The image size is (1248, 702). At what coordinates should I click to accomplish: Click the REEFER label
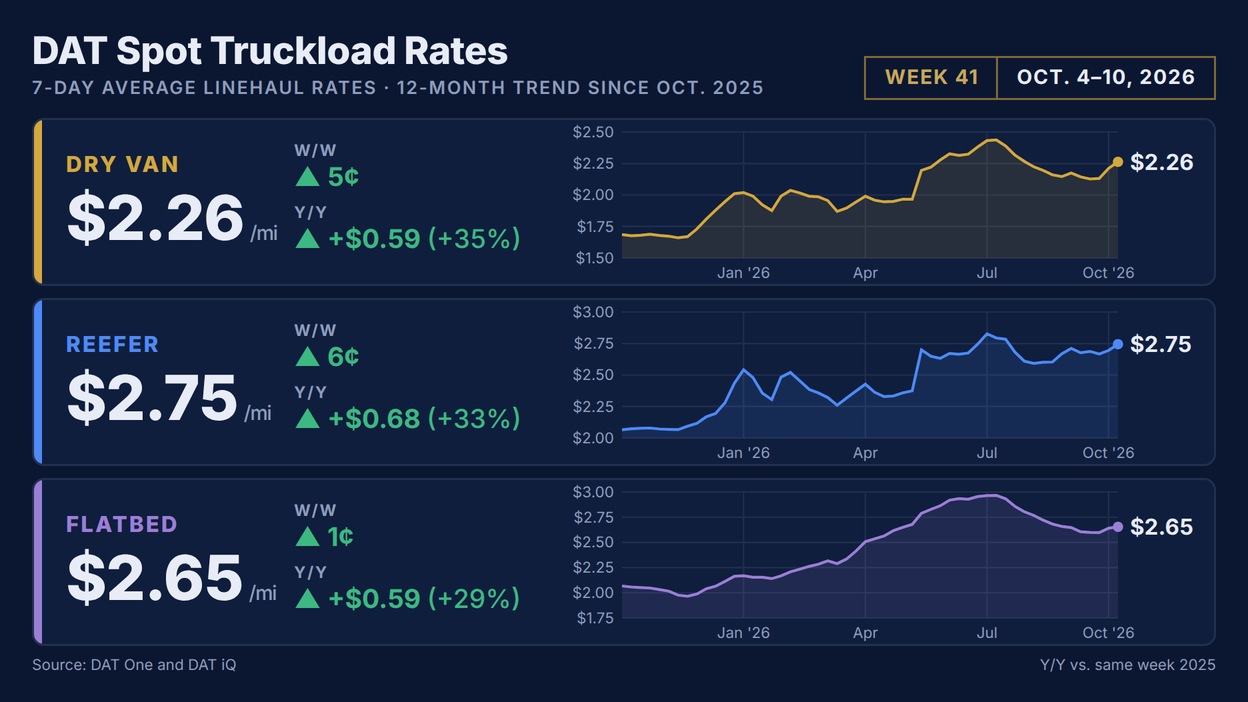click(112, 345)
